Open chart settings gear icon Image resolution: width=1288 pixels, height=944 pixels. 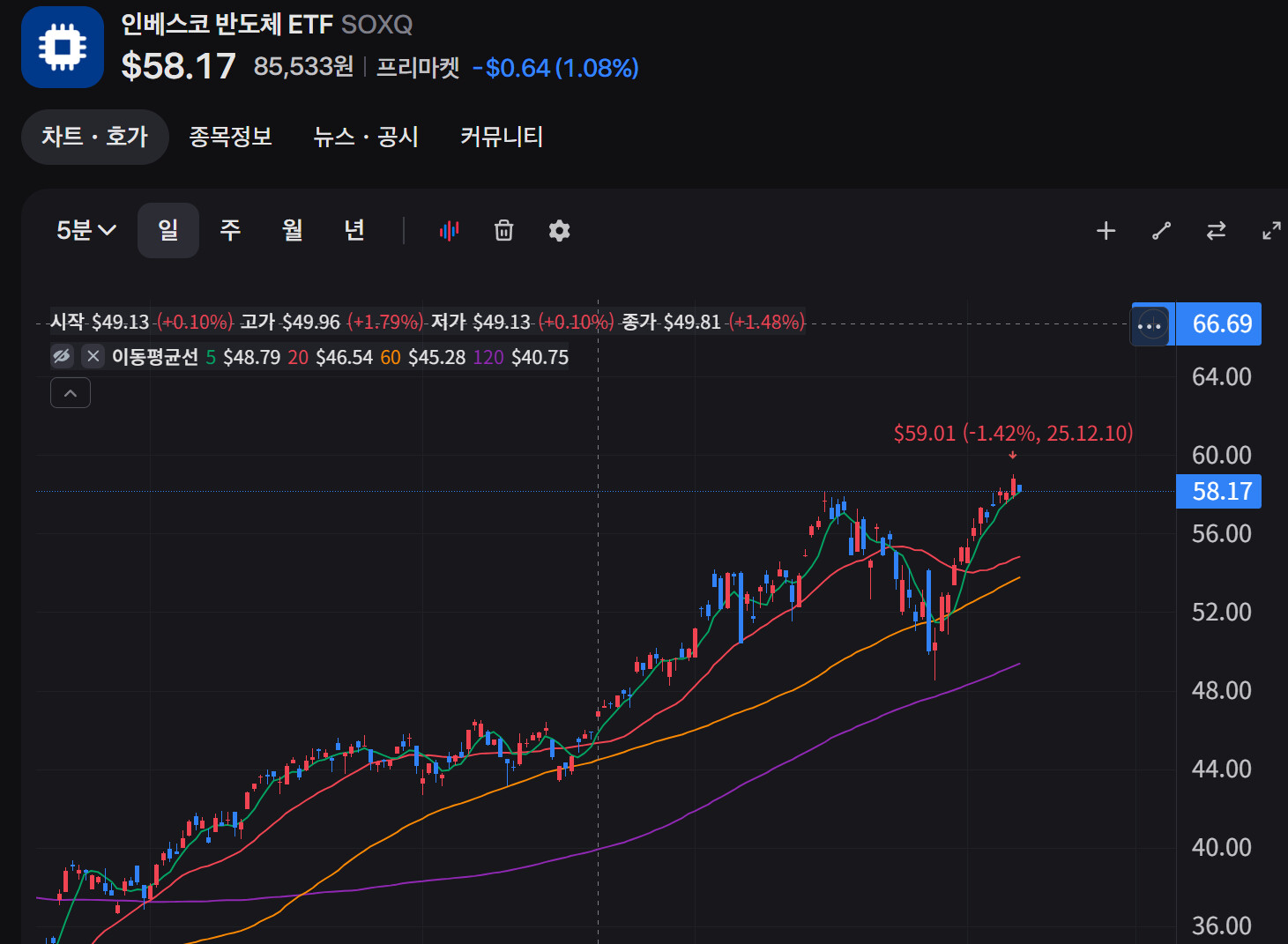[x=559, y=231]
